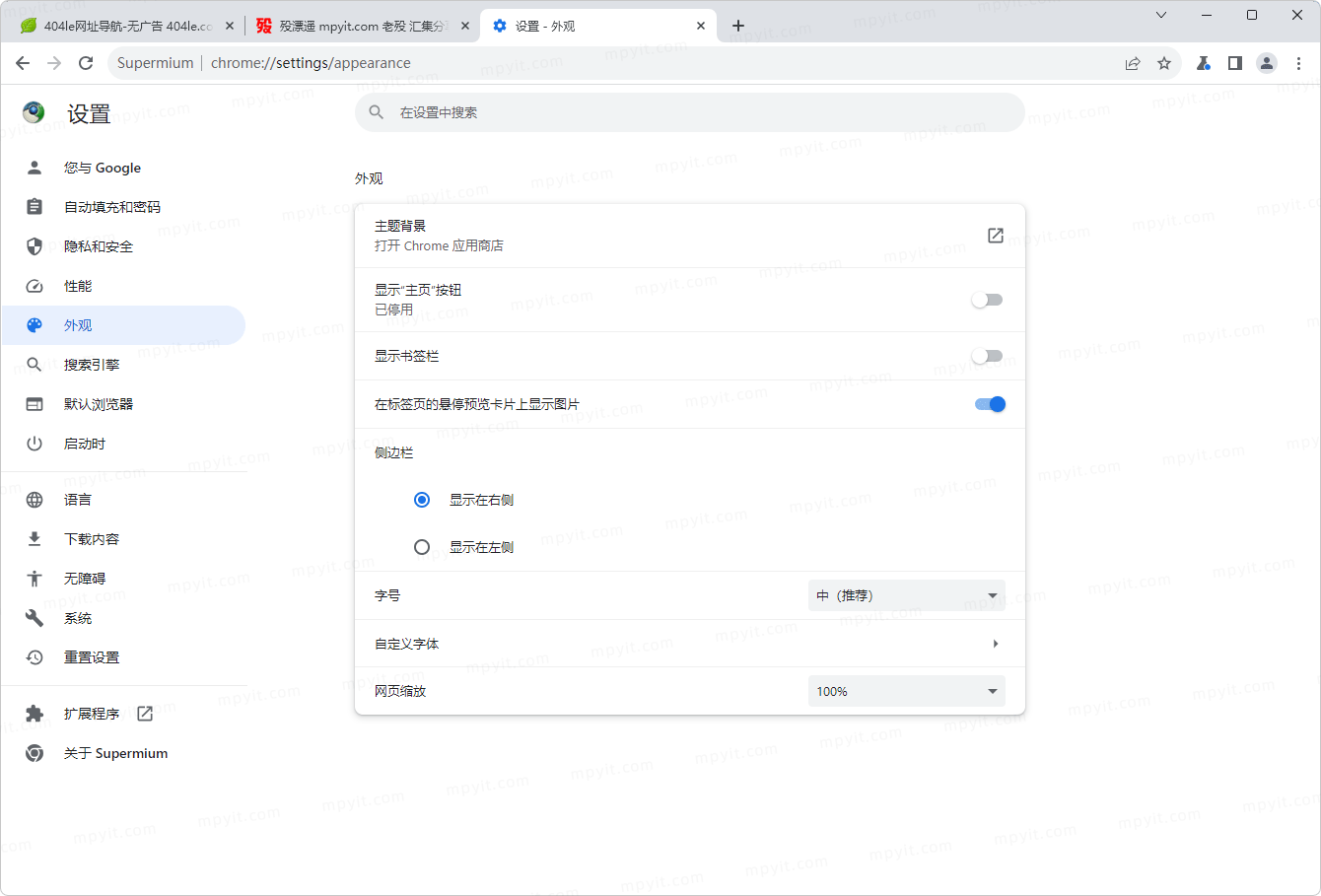Click the 主题背景 theme row text
Screen dimensions: 1321x896
click(400, 226)
